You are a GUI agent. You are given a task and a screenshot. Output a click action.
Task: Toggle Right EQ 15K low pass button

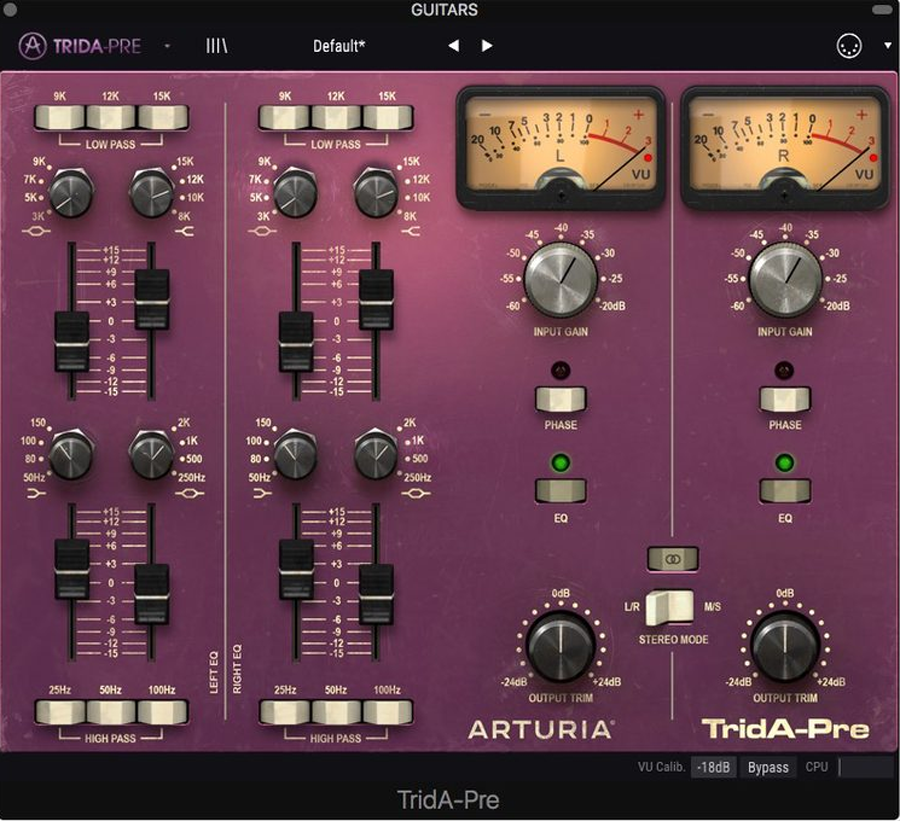(x=387, y=118)
